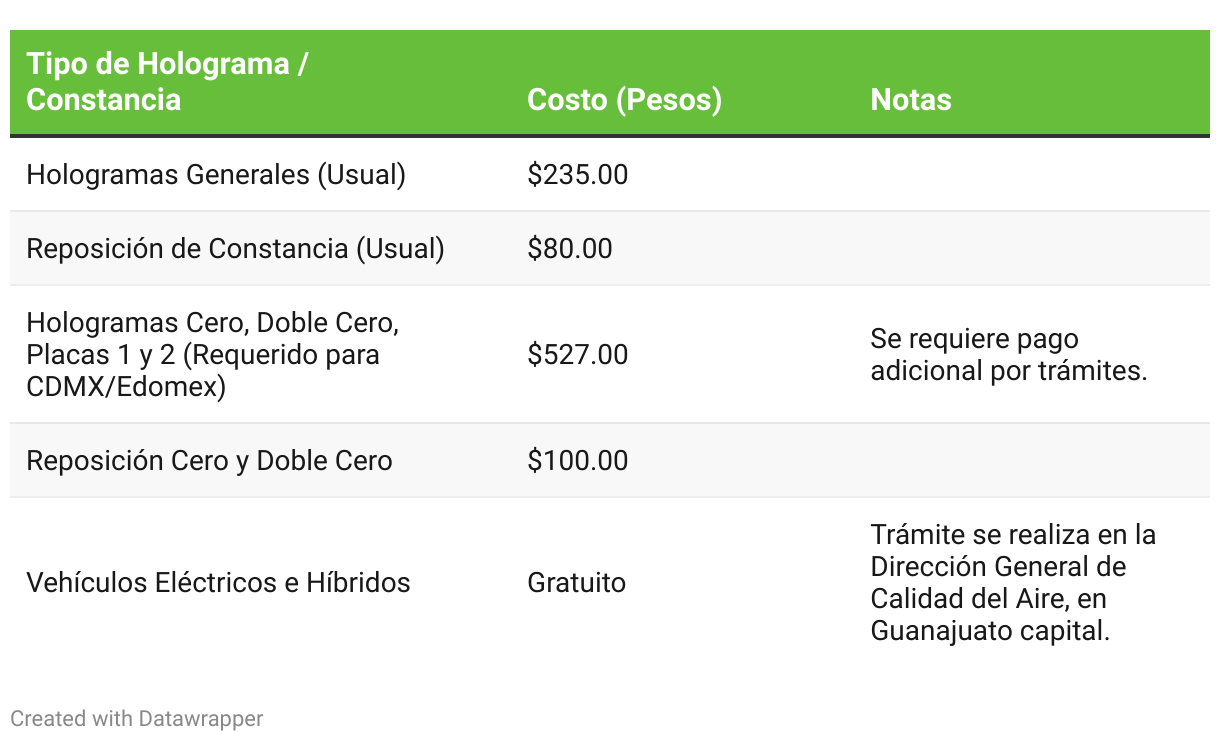Select the 'Reposición de Constancia (Usual)' row
The width and height of the screenshot is (1220, 742).
point(610,249)
